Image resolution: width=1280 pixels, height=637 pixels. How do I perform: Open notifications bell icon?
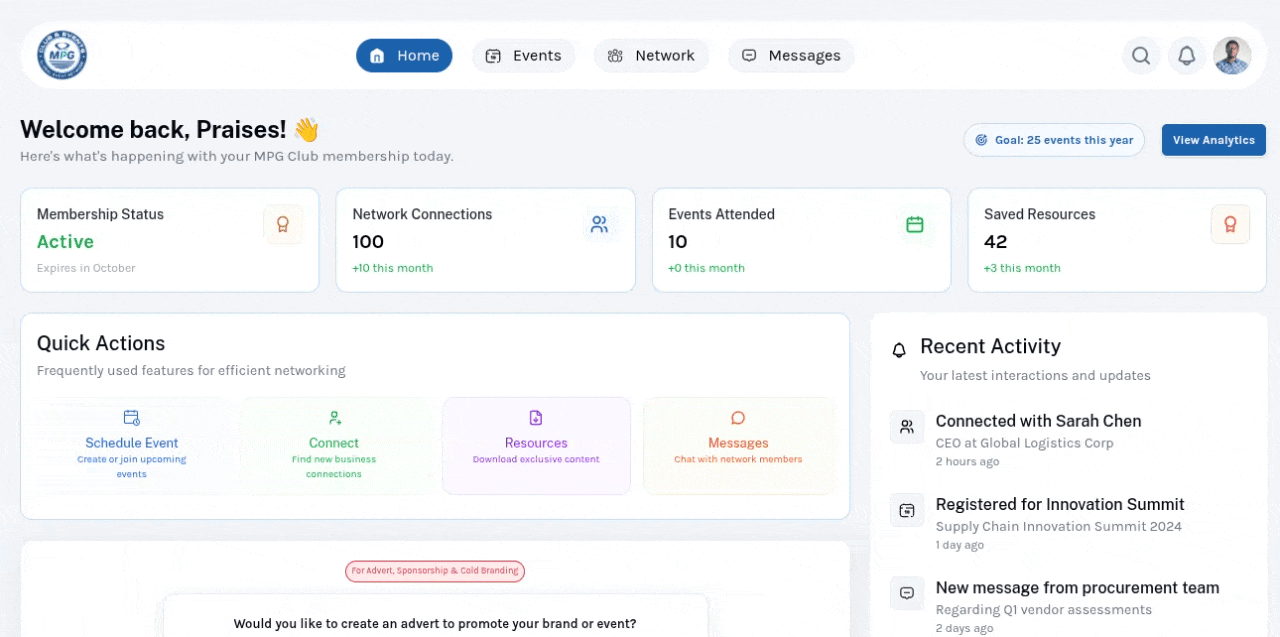[x=1187, y=56]
